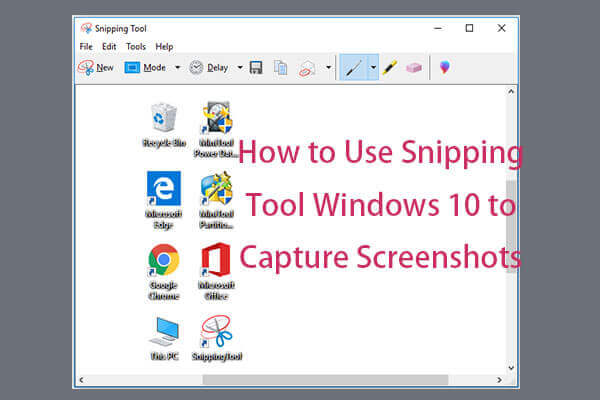600x400 pixels.
Task: Click the New button label
Action: tap(105, 68)
